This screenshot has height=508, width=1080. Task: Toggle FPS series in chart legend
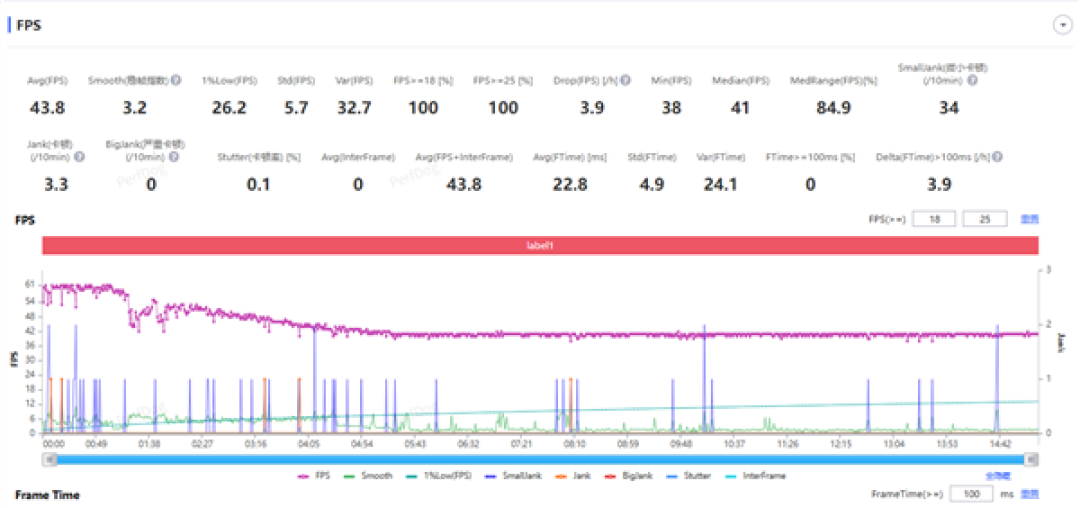coord(313,476)
